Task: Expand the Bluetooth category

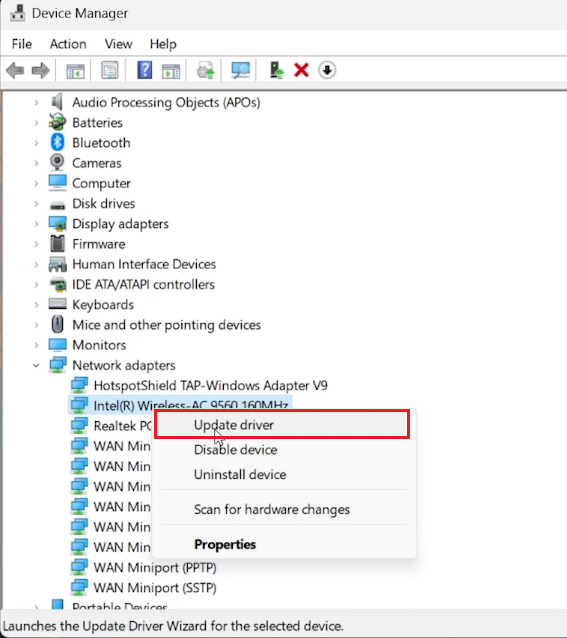Action: coord(36,143)
